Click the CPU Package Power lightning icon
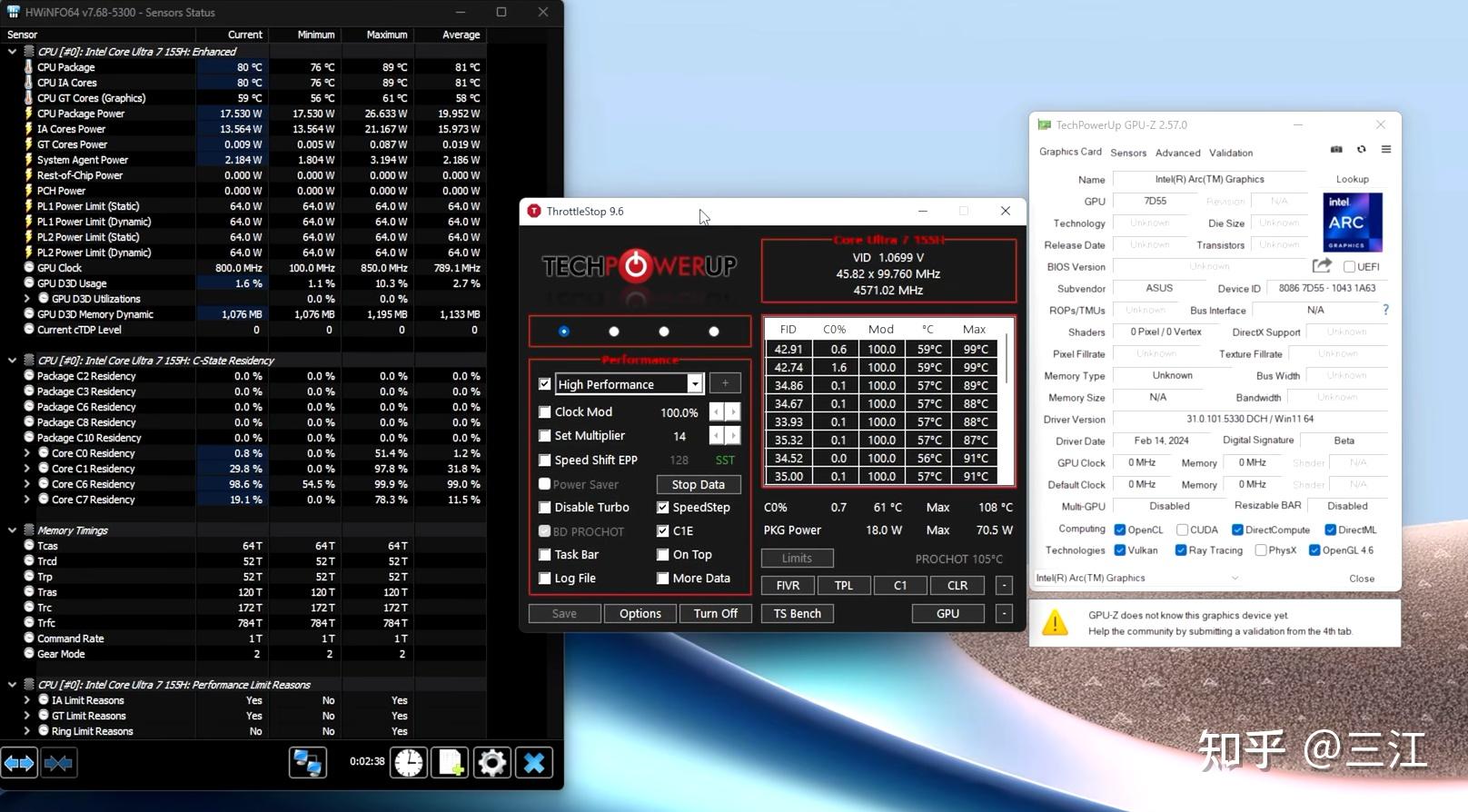1468x812 pixels. [29, 114]
